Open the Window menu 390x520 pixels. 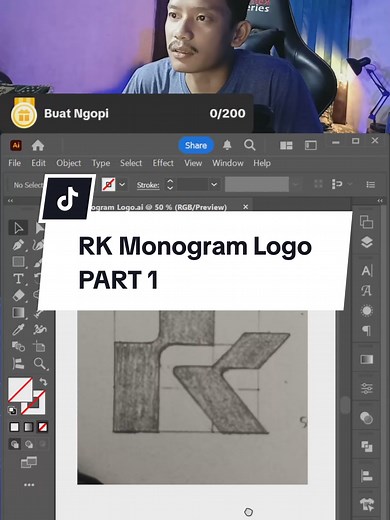point(228,163)
